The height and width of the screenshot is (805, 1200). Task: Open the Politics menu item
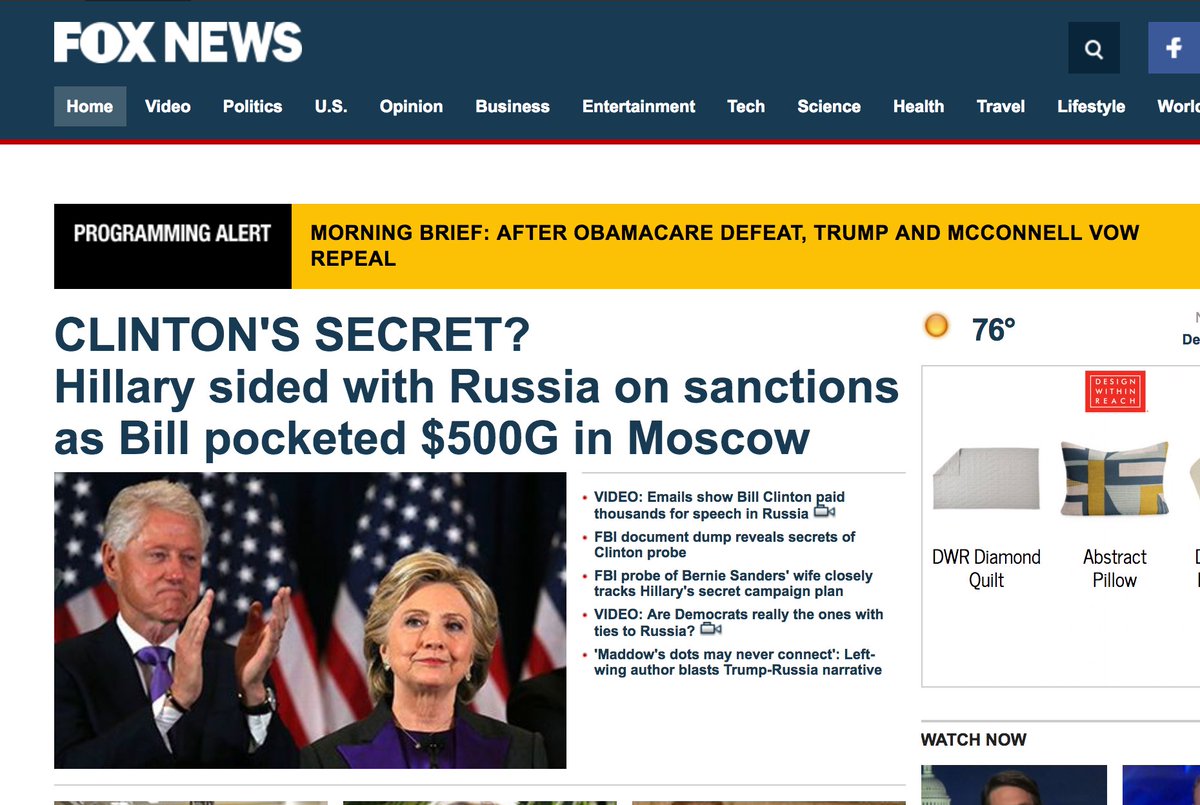tap(252, 106)
